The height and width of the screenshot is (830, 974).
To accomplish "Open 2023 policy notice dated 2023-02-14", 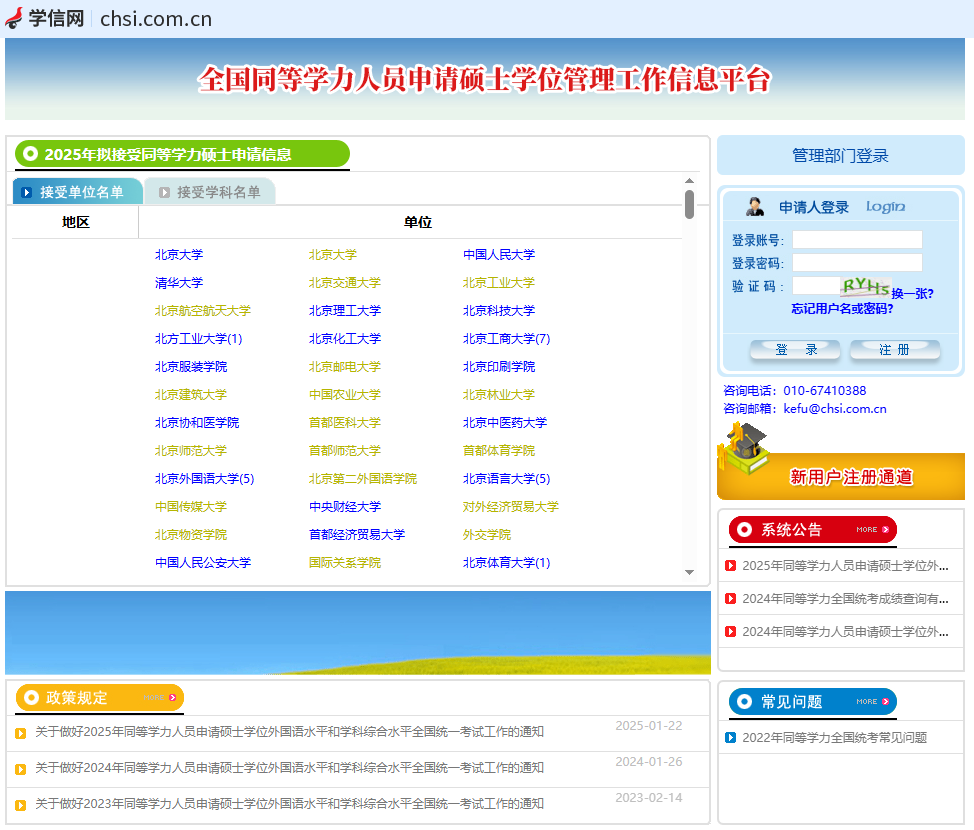I will [x=289, y=804].
